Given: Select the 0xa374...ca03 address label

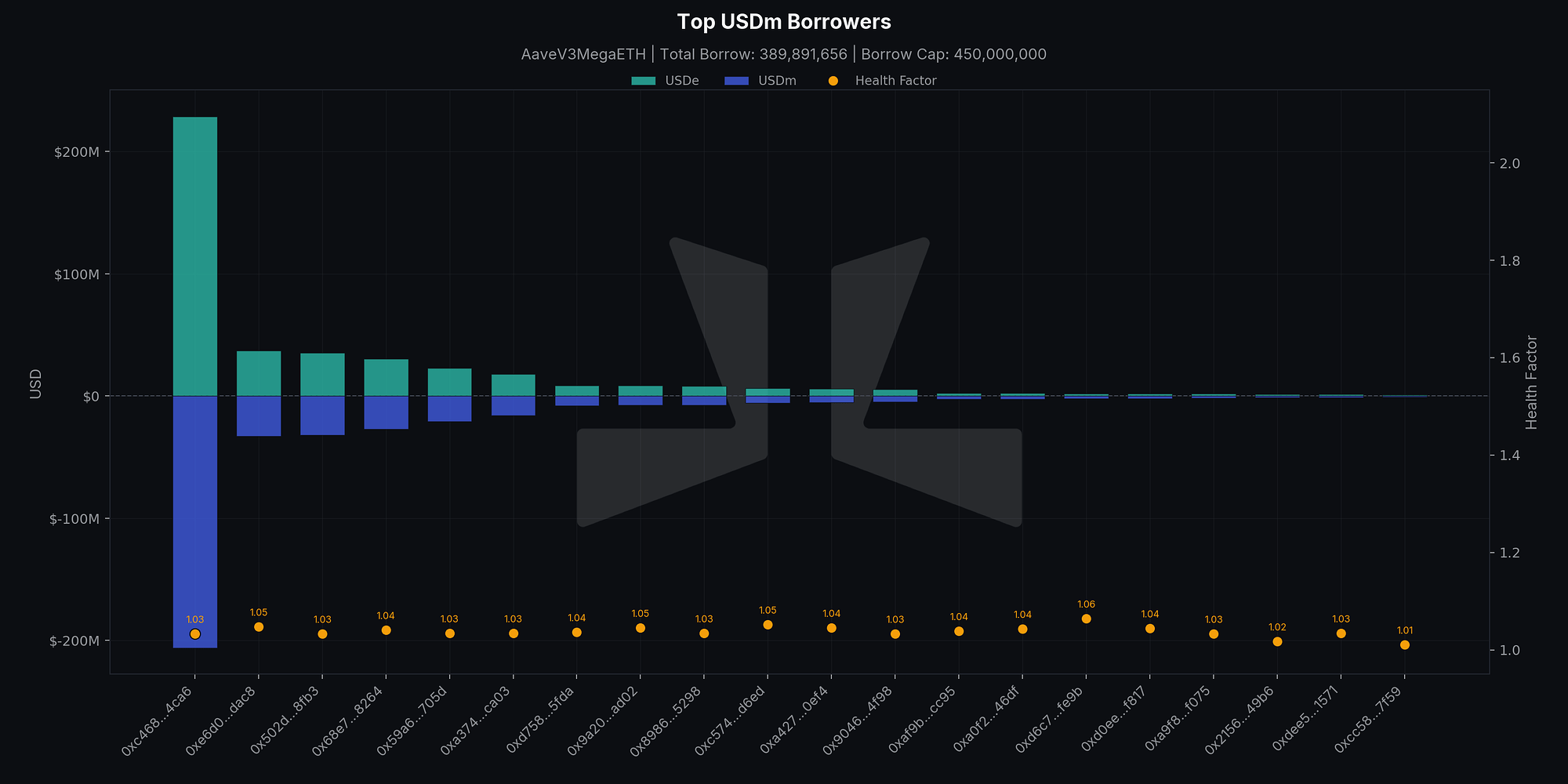Looking at the screenshot, I should tap(477, 720).
